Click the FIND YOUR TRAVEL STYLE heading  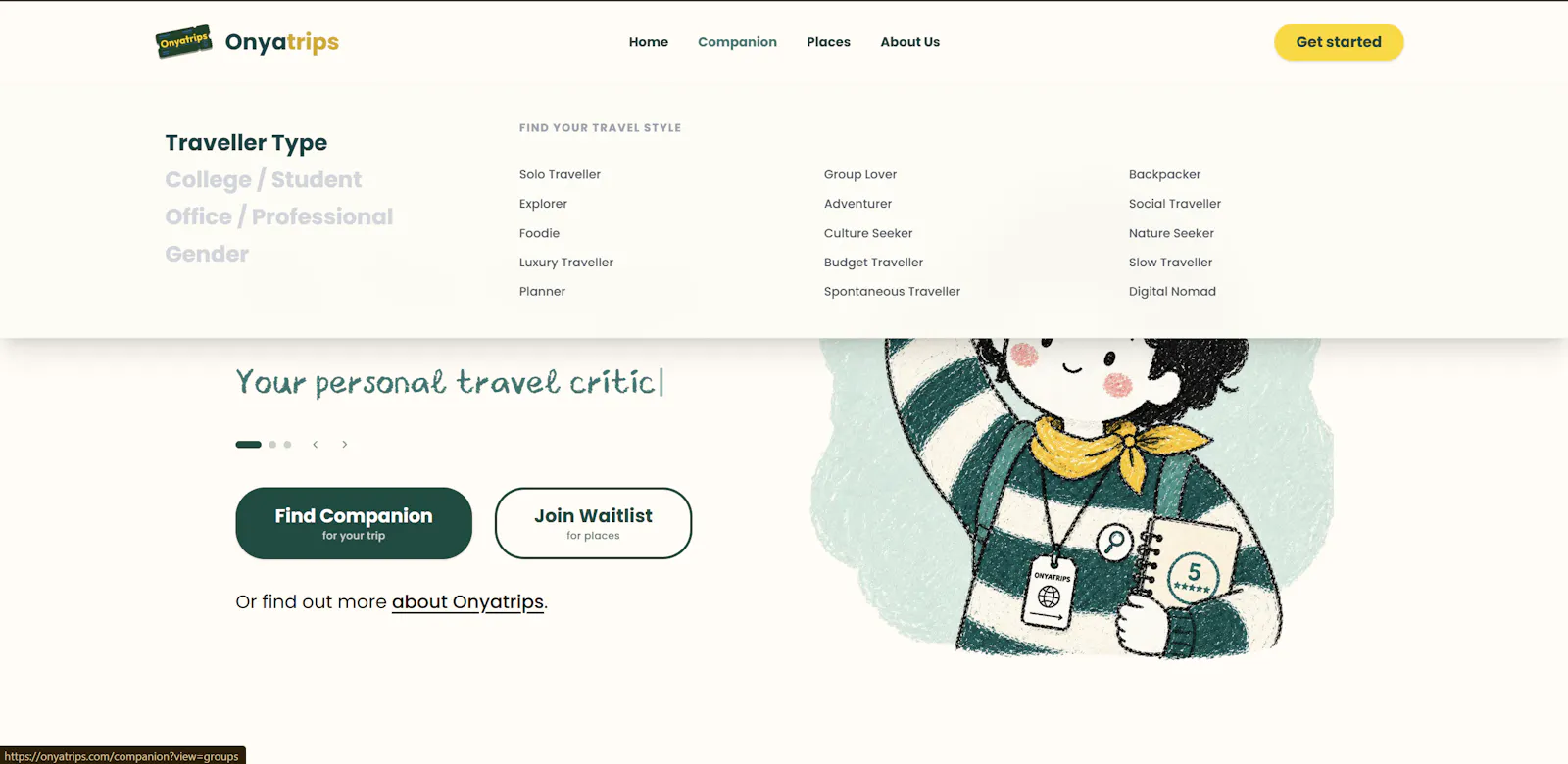tap(600, 128)
